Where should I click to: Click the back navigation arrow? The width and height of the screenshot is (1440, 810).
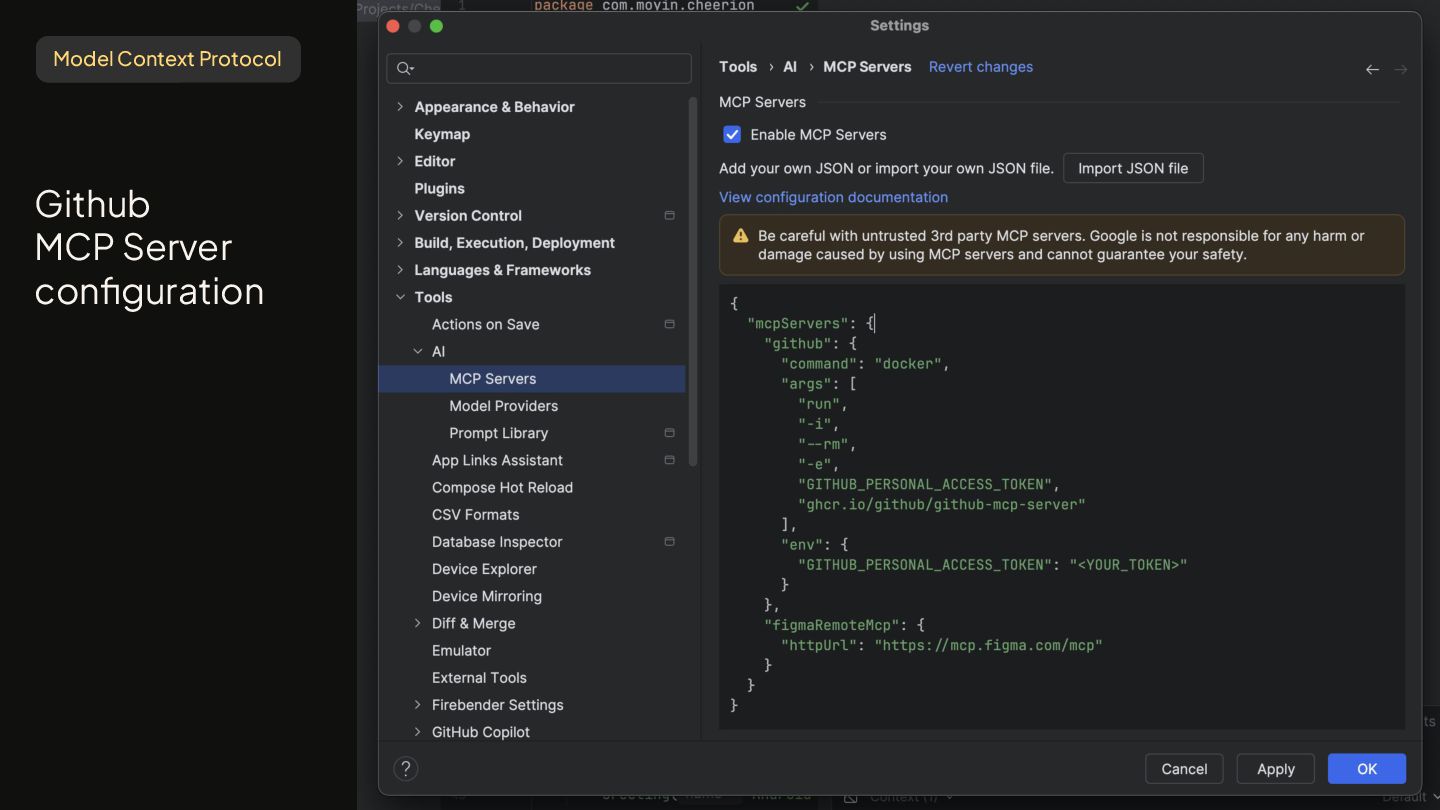click(x=1372, y=69)
